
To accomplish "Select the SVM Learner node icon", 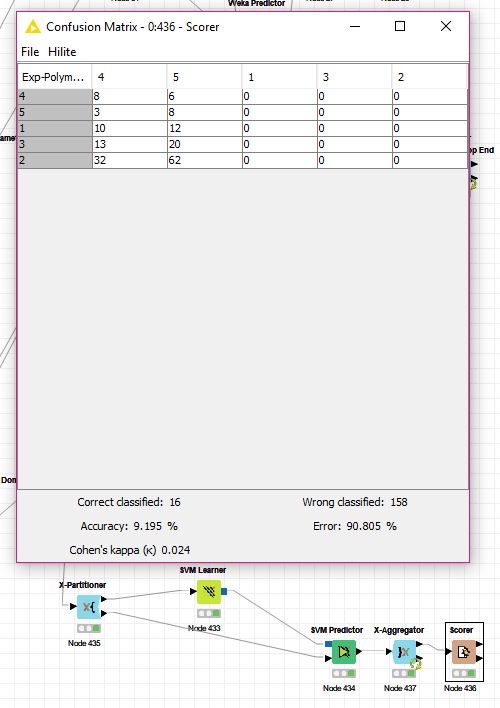I will coord(209,592).
